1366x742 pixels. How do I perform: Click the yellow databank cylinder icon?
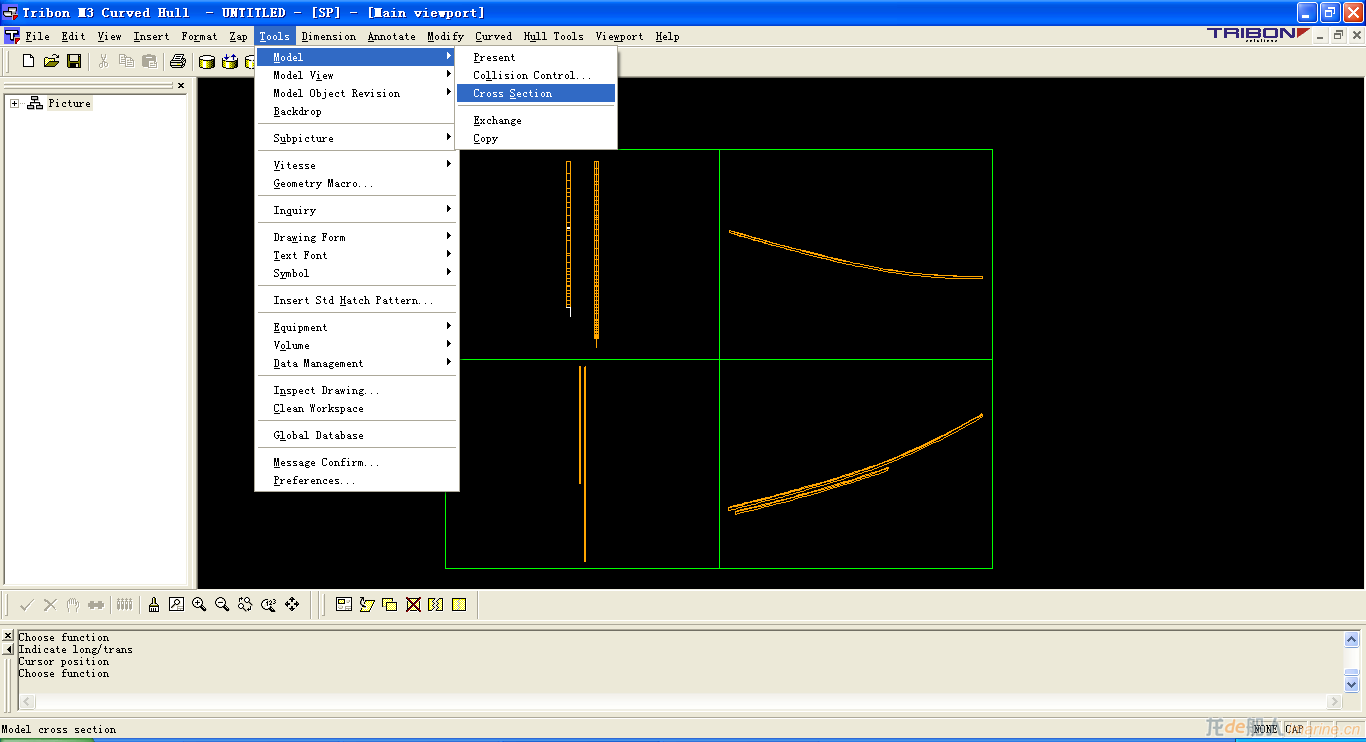click(207, 61)
